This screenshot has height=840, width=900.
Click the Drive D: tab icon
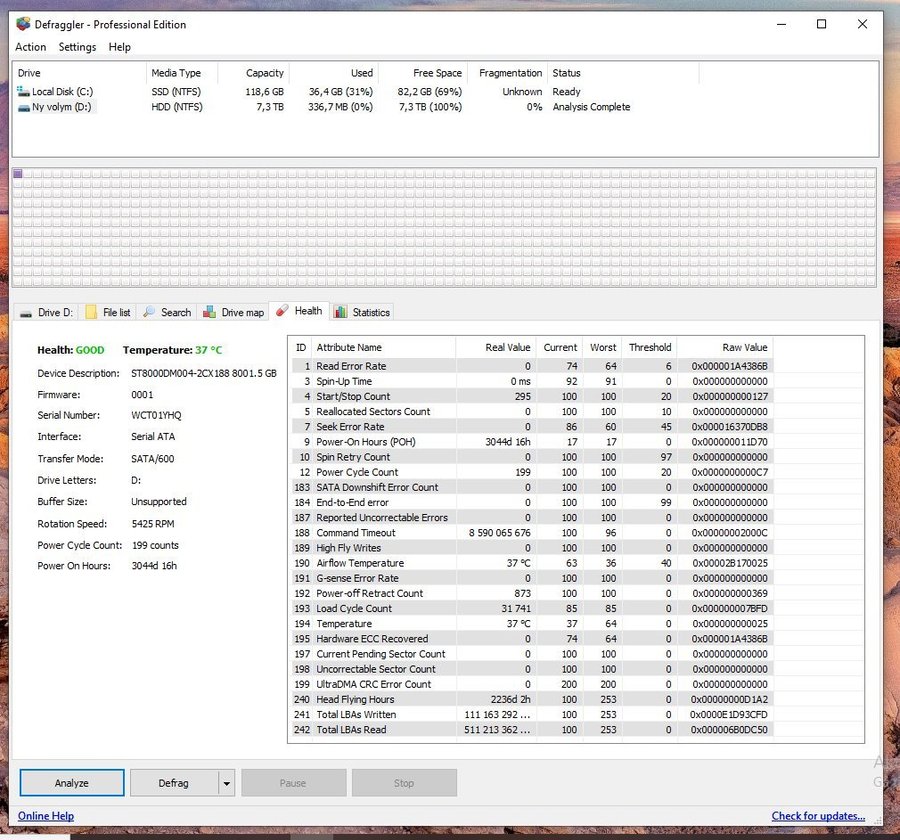26,313
